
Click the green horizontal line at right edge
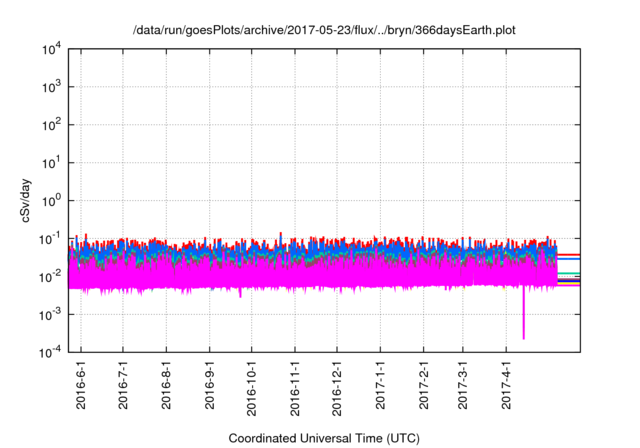click(x=569, y=273)
